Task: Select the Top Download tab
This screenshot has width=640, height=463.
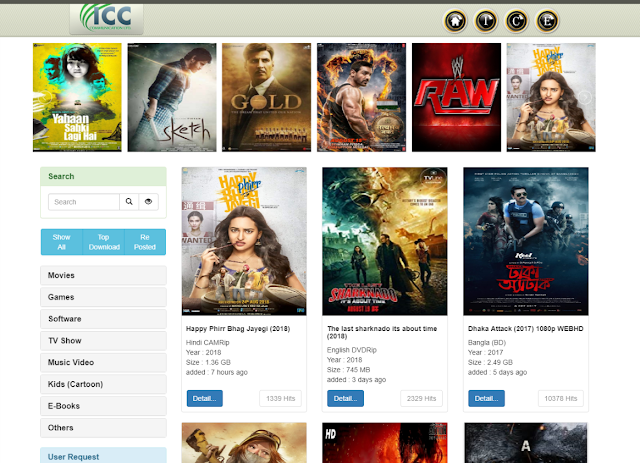Action: click(104, 242)
